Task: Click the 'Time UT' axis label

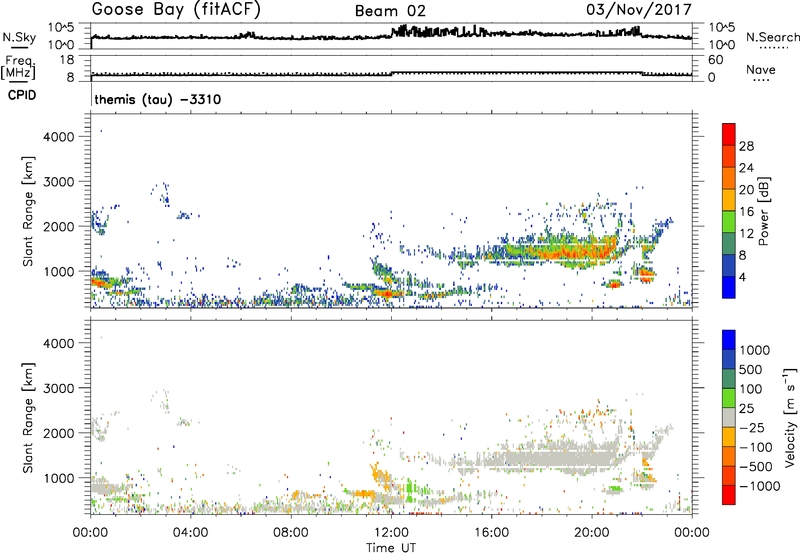Action: pyautogui.click(x=391, y=548)
